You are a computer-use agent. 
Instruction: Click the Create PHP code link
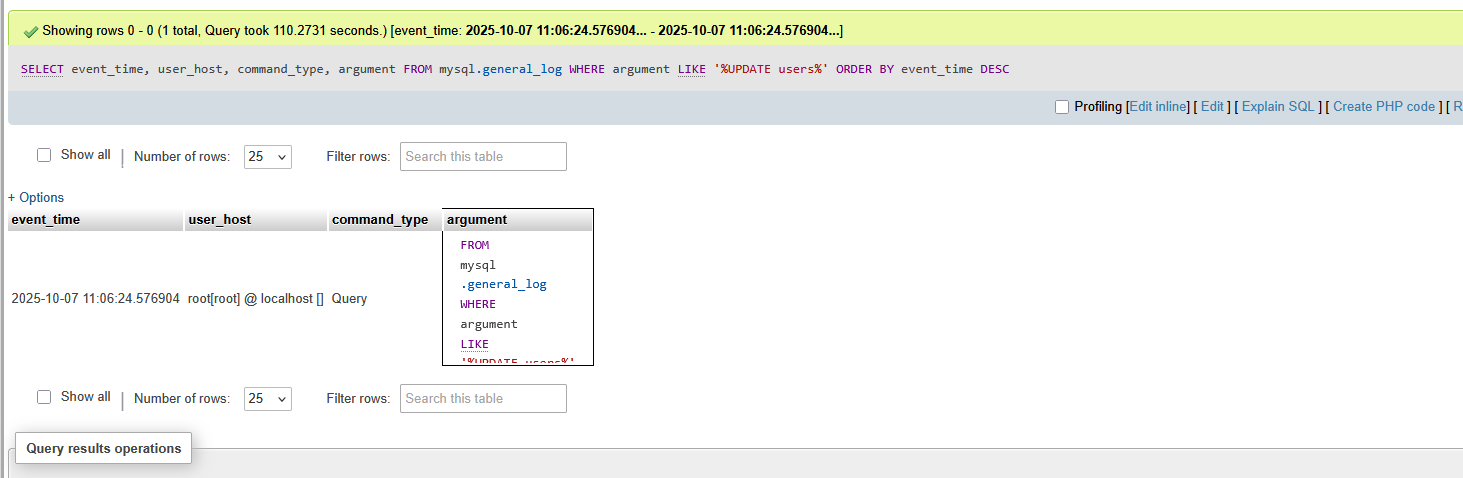point(1383,107)
